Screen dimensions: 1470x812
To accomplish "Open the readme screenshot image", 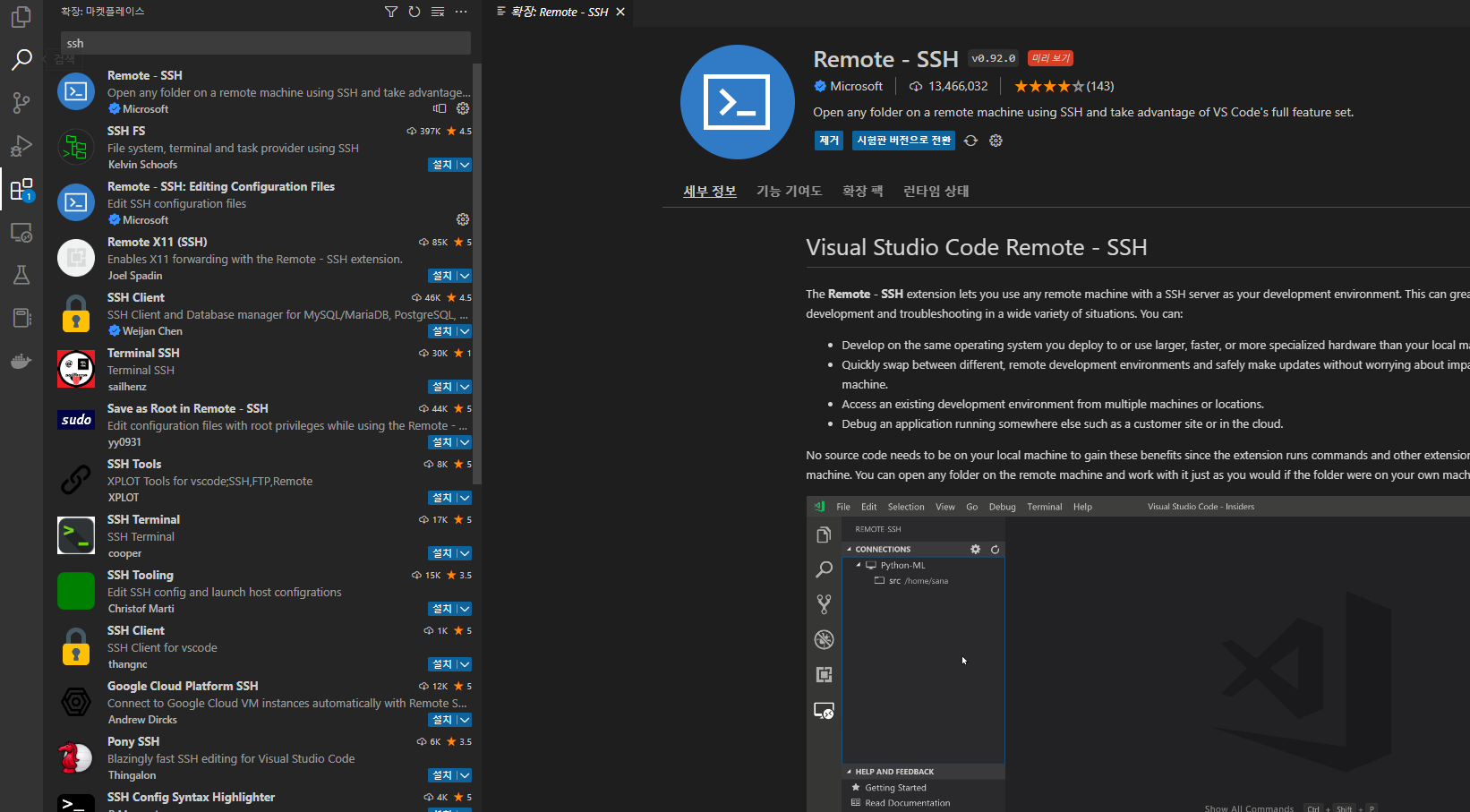I will coord(1138,654).
